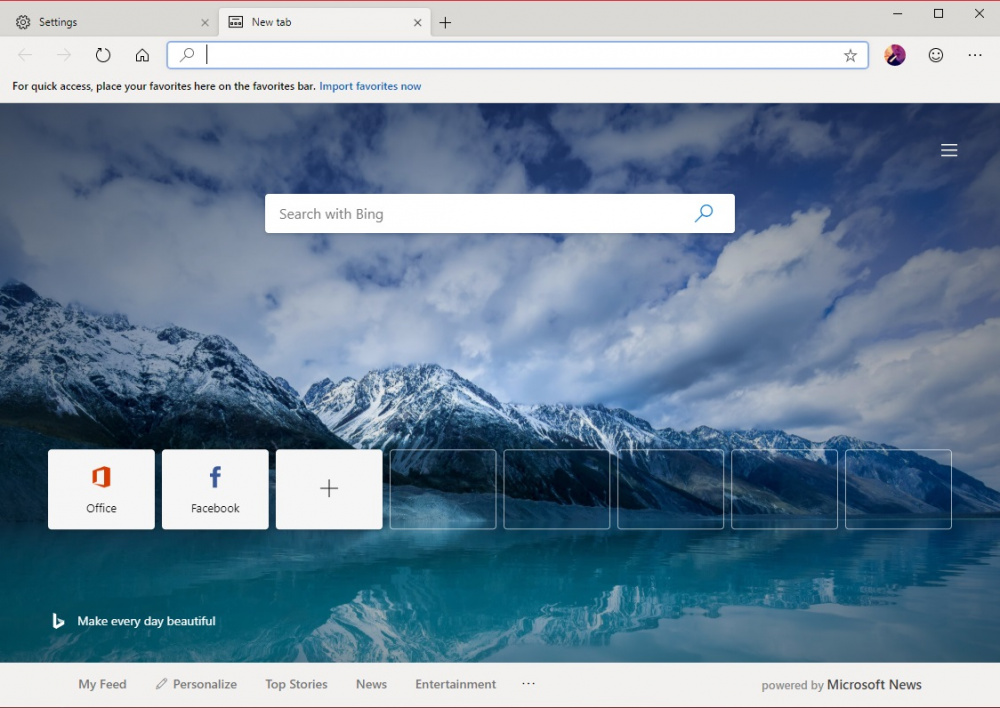Go to the home page using the Home icon
Viewport: 1000px width, 708px height.
pos(142,55)
